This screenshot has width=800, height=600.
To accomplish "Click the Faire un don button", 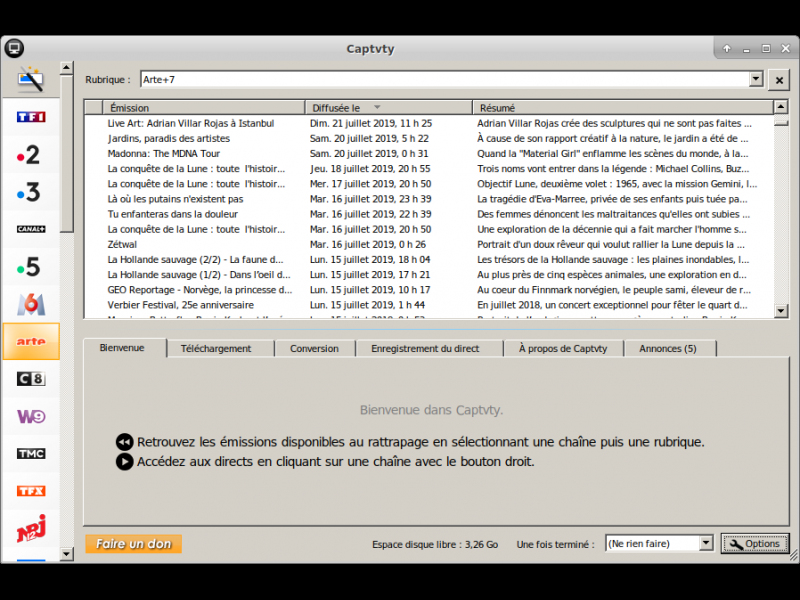I will (x=133, y=544).
